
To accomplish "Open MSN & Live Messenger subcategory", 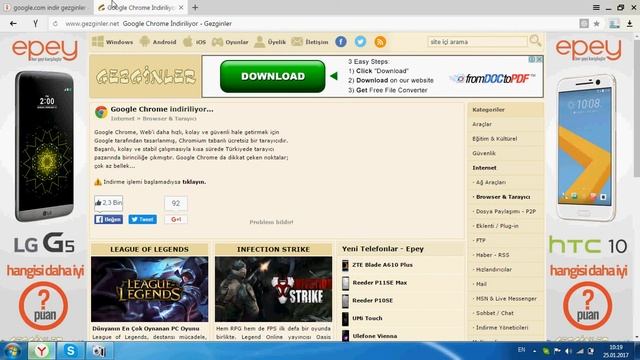I will click(x=506, y=299).
